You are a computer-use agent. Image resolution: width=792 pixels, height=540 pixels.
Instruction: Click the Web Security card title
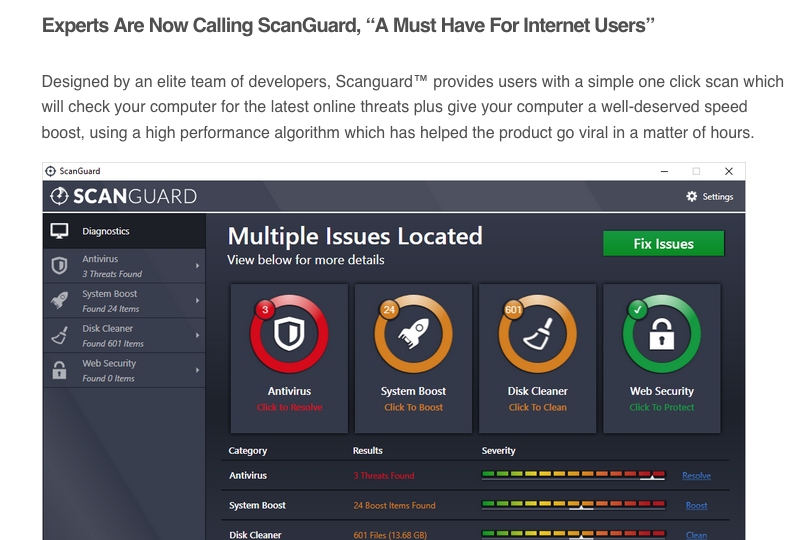tap(662, 391)
